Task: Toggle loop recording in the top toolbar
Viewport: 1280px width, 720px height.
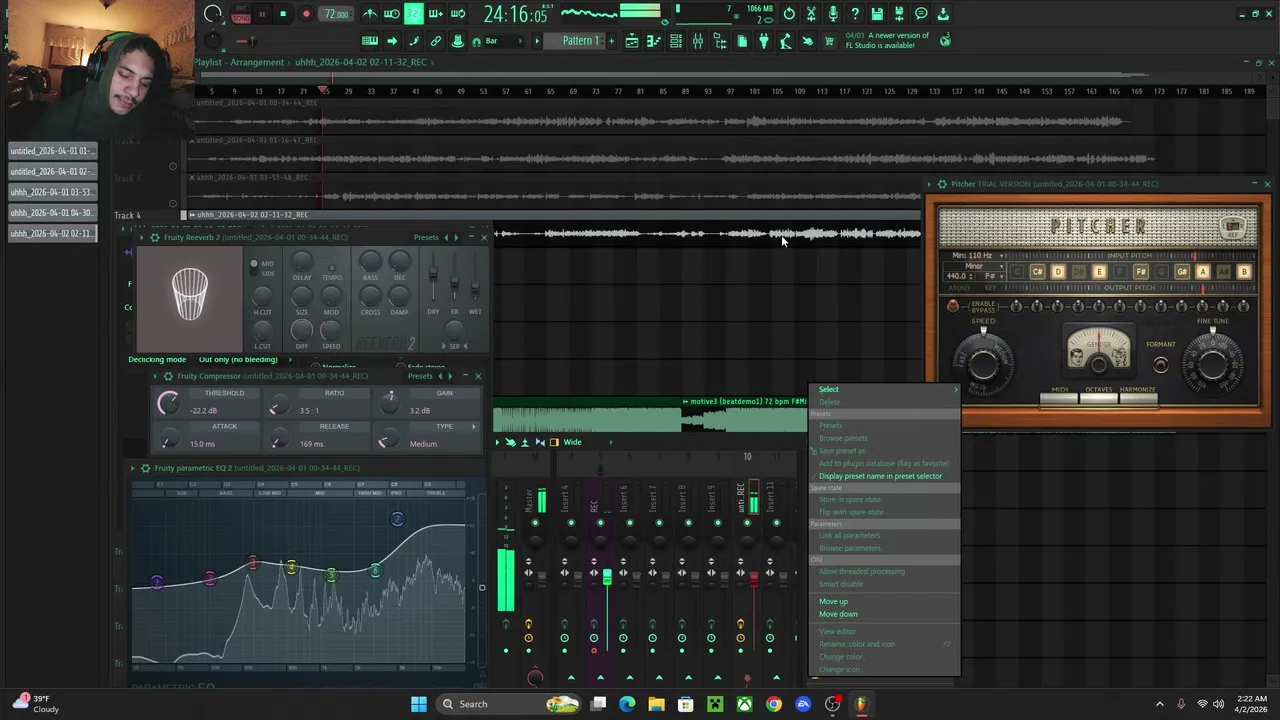Action: [x=459, y=14]
